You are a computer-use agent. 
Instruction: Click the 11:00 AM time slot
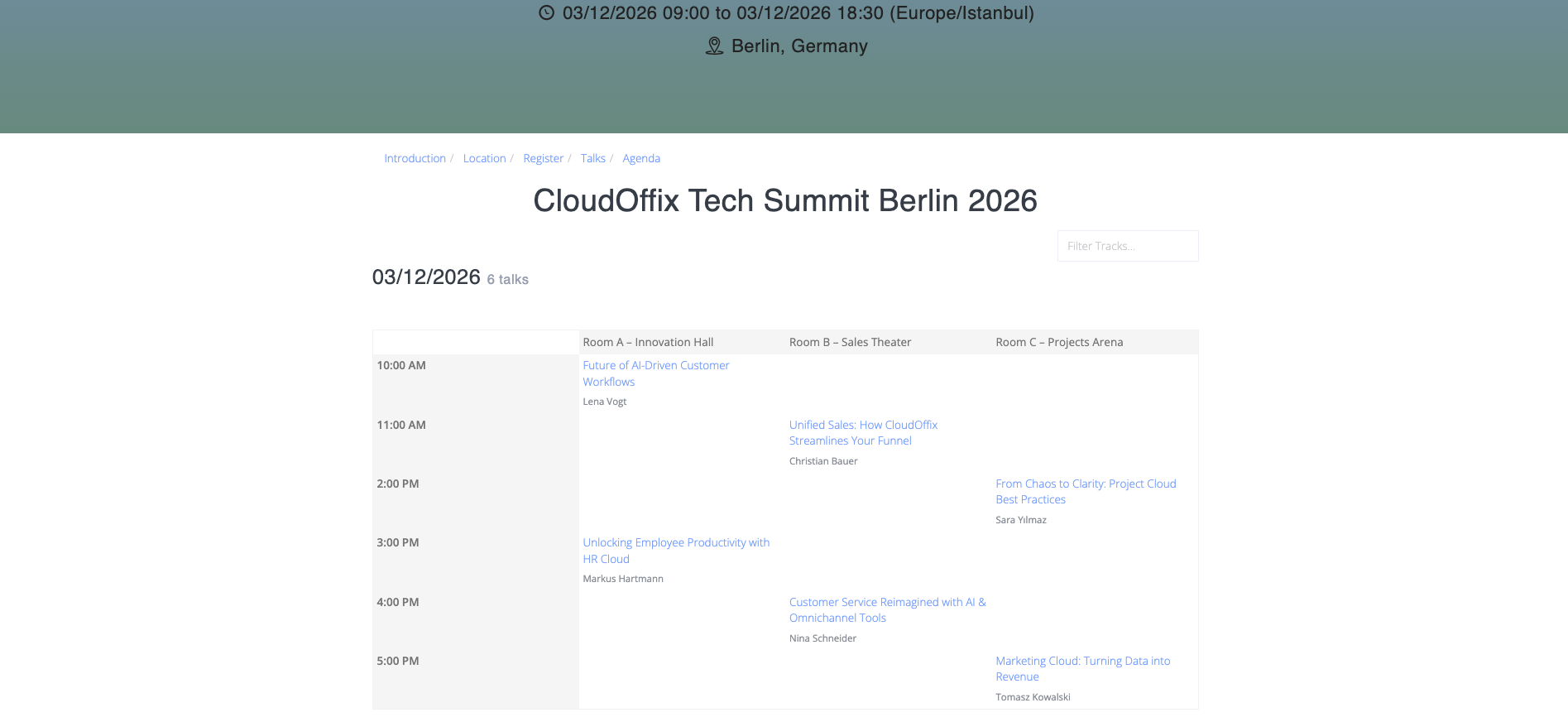pos(401,425)
